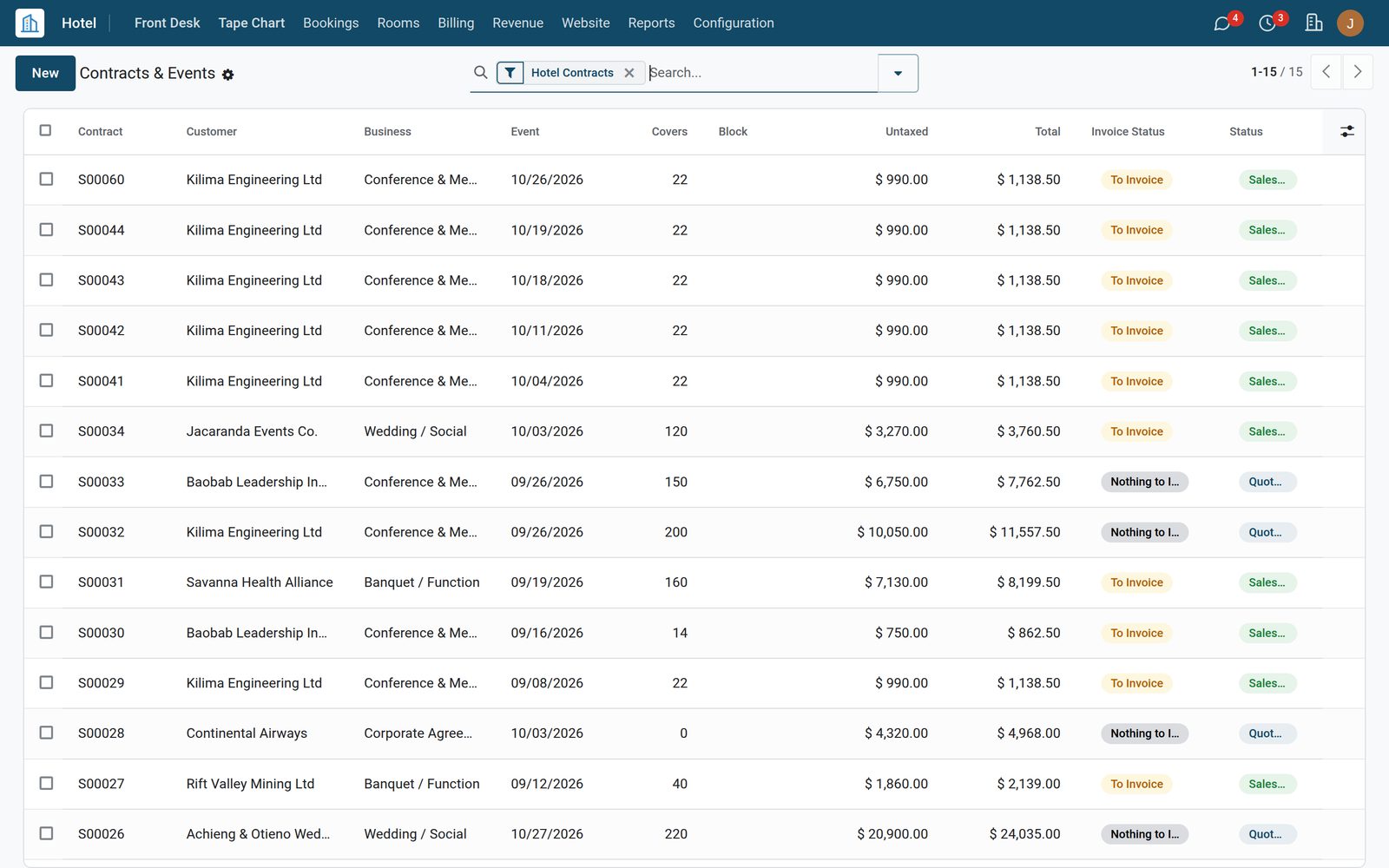Click the Savanna Health Alliance cell
Screen dimensions: 1389x868
[x=260, y=582]
